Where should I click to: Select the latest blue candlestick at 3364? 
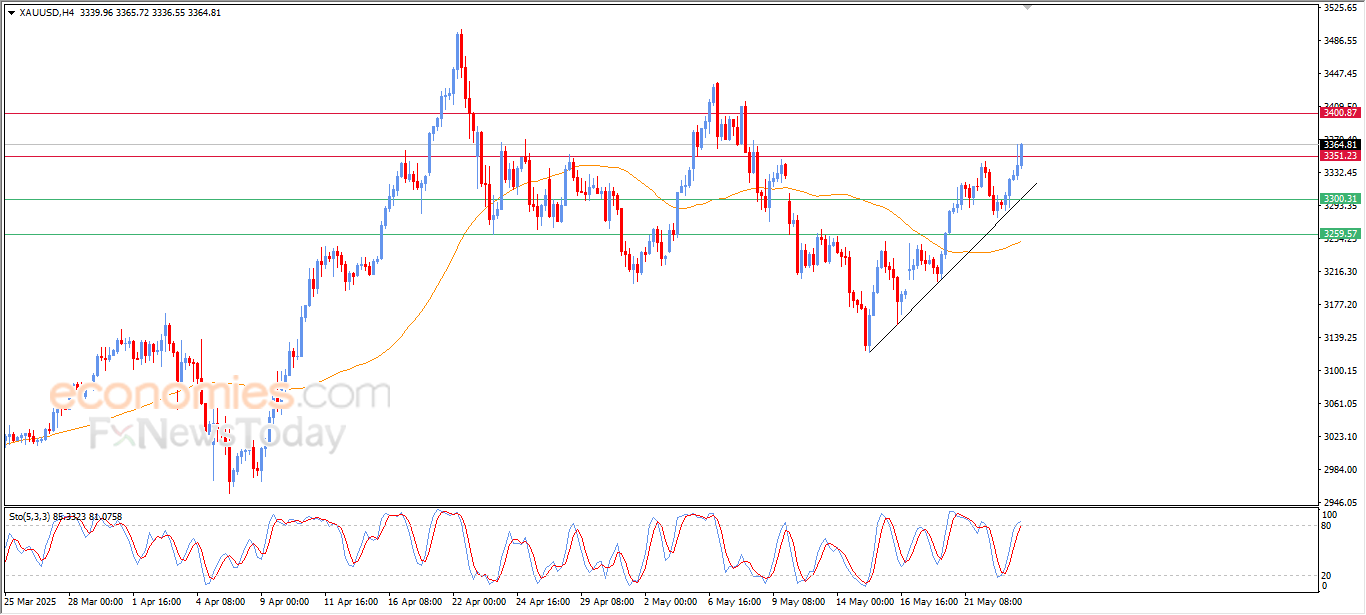point(1021,155)
